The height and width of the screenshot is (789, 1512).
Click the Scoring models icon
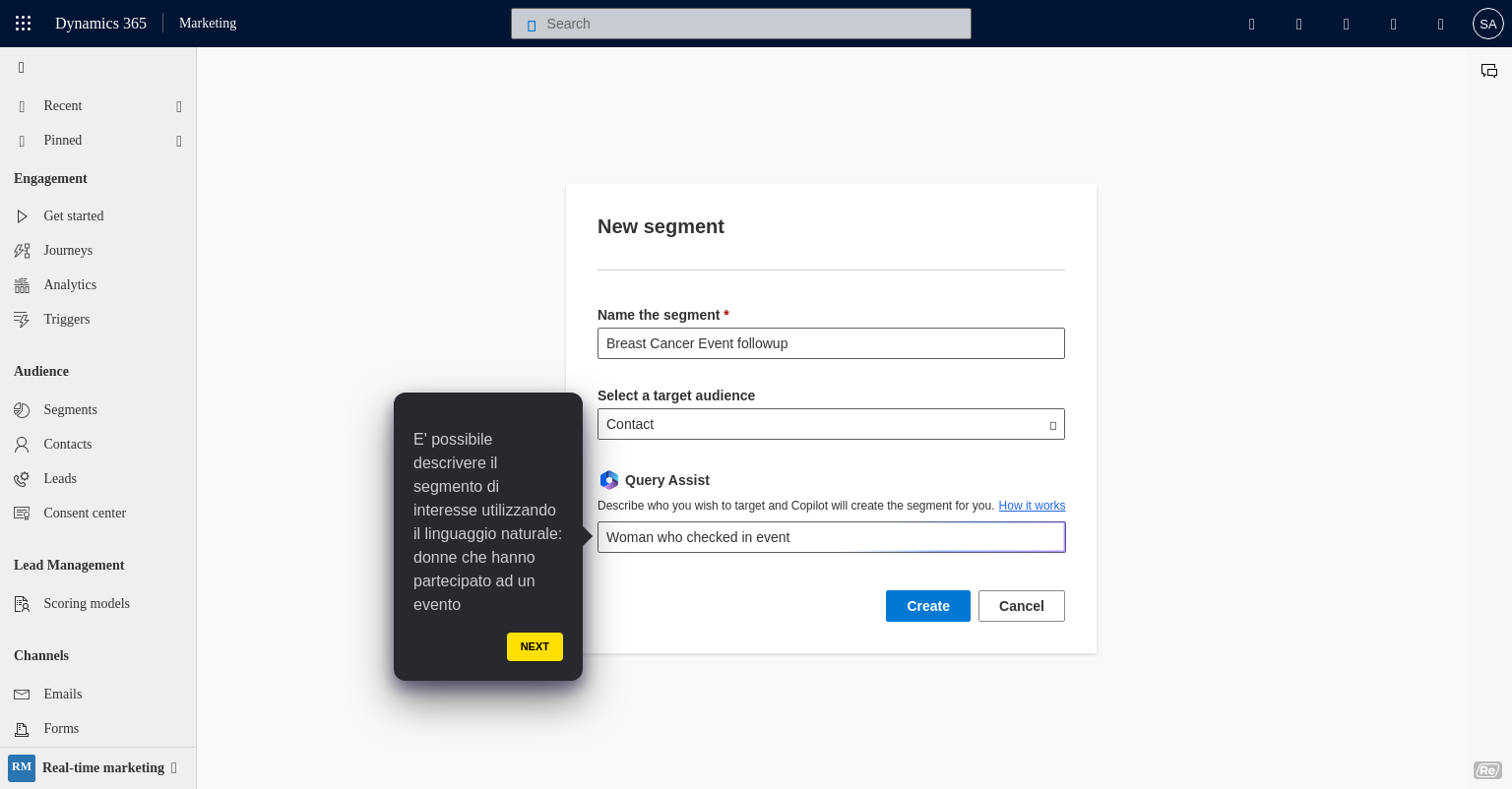point(22,604)
